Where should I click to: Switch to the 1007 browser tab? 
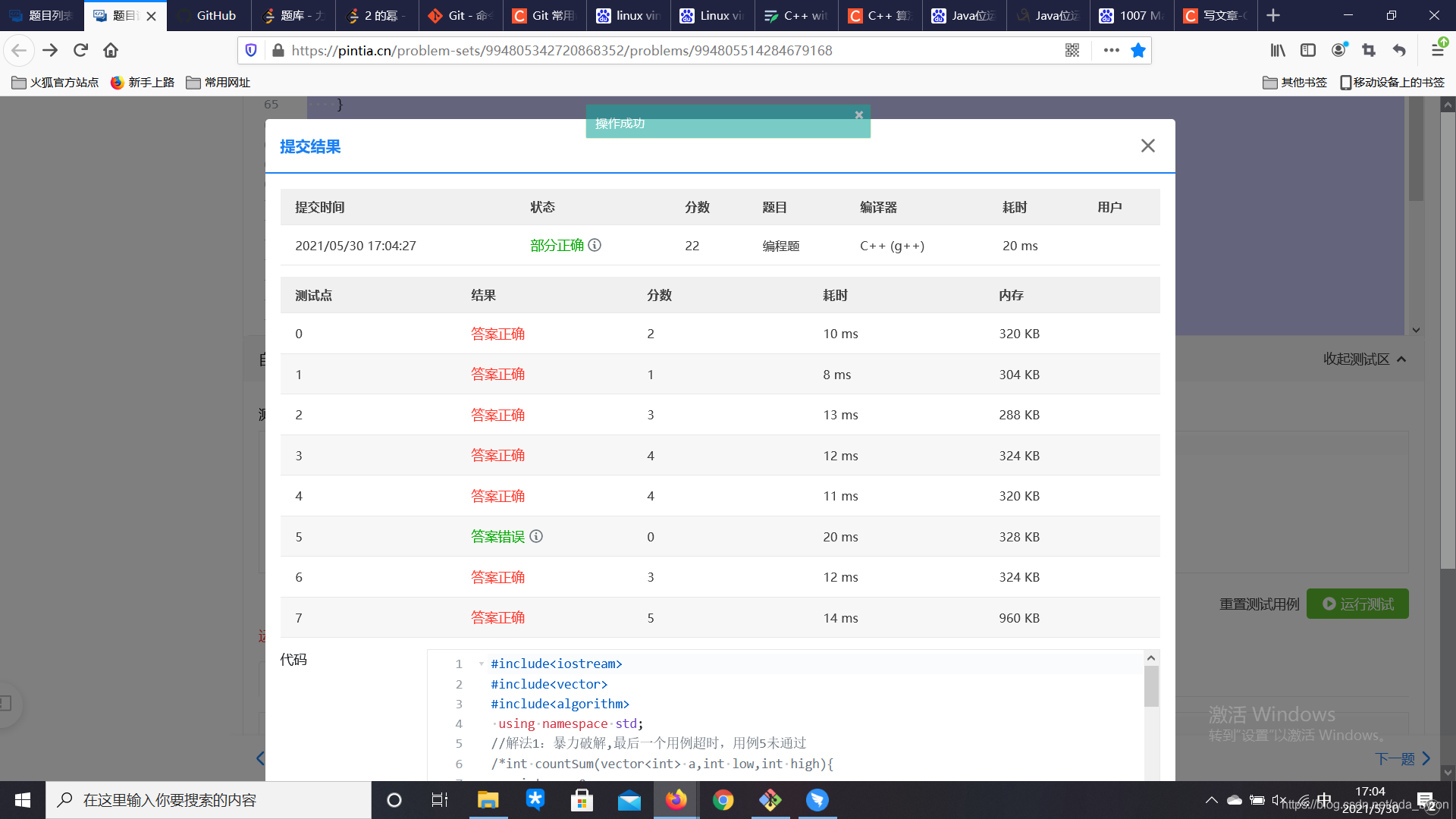[1131, 15]
